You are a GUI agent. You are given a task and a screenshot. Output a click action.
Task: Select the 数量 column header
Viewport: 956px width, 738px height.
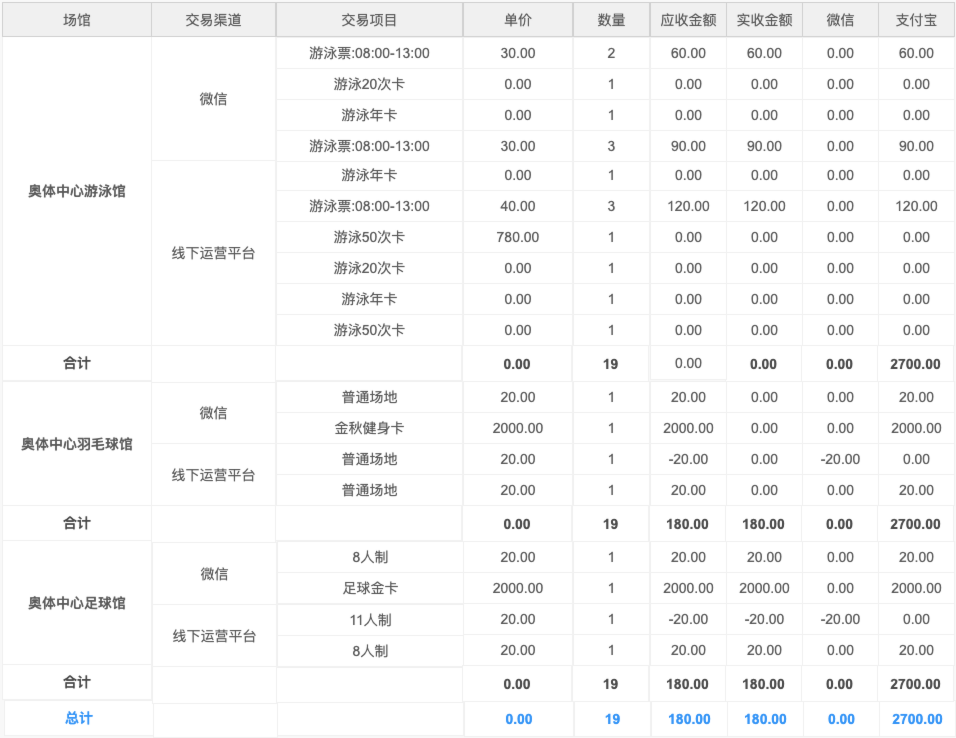click(611, 20)
